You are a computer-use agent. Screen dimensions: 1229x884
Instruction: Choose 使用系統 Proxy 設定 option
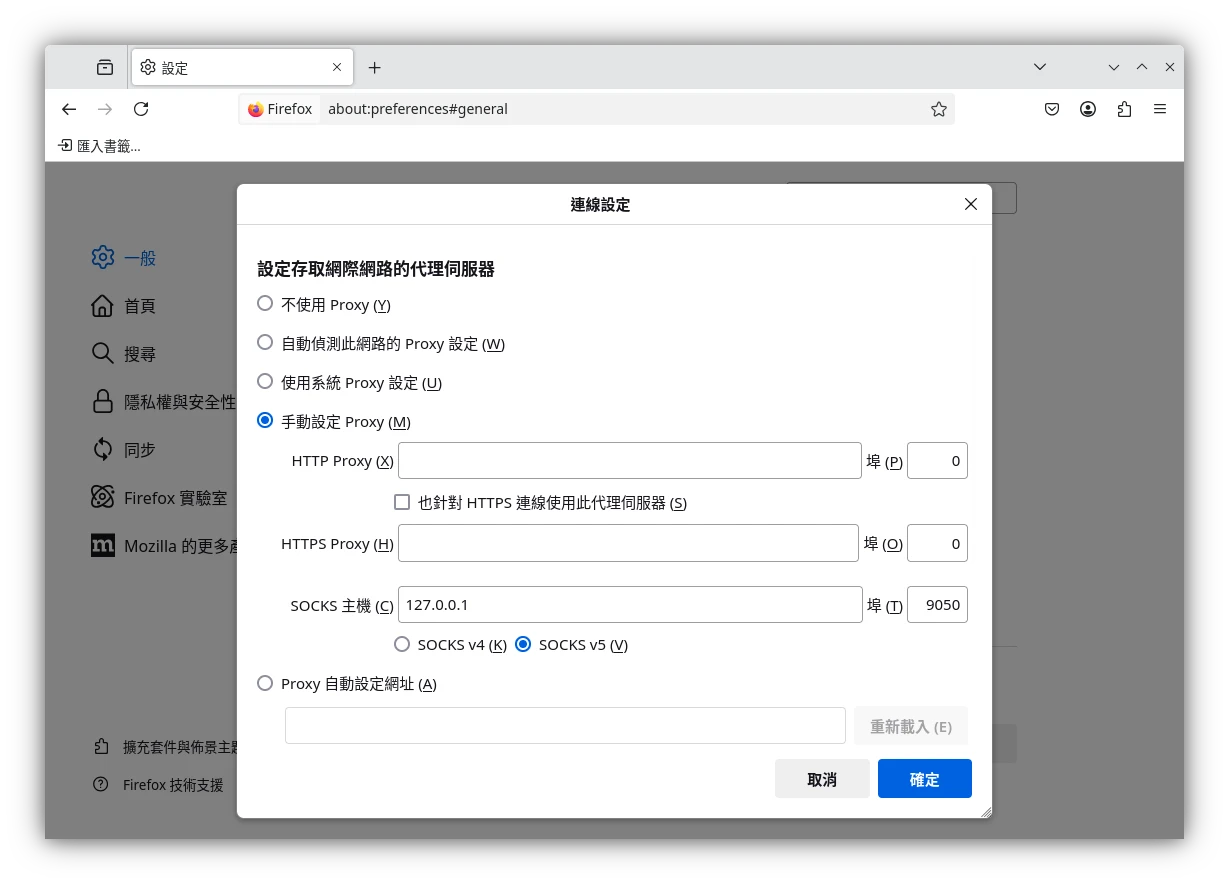pyautogui.click(x=265, y=382)
